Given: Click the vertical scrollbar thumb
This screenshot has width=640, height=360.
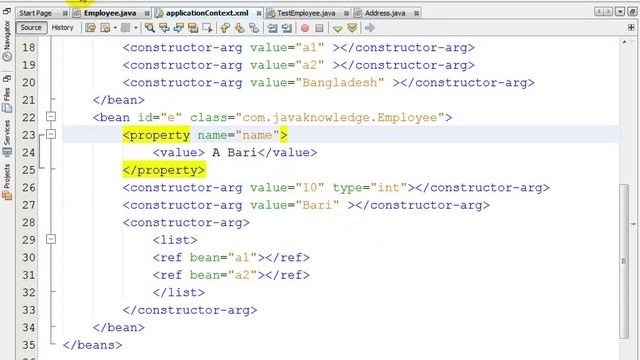Looking at the screenshot, I should (624, 260).
